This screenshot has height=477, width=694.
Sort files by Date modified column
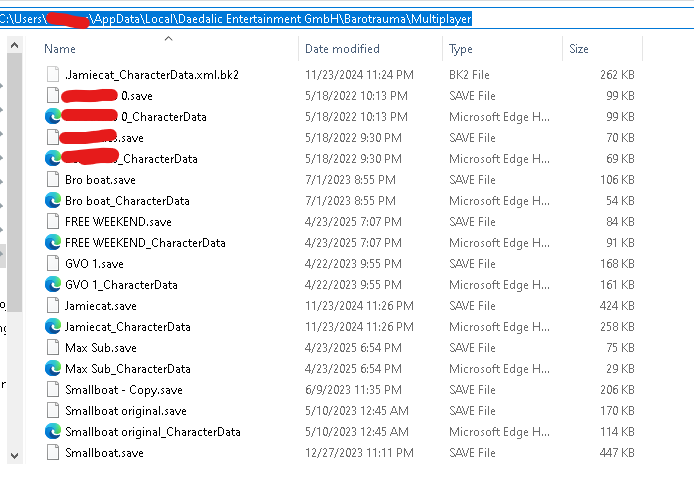[342, 49]
